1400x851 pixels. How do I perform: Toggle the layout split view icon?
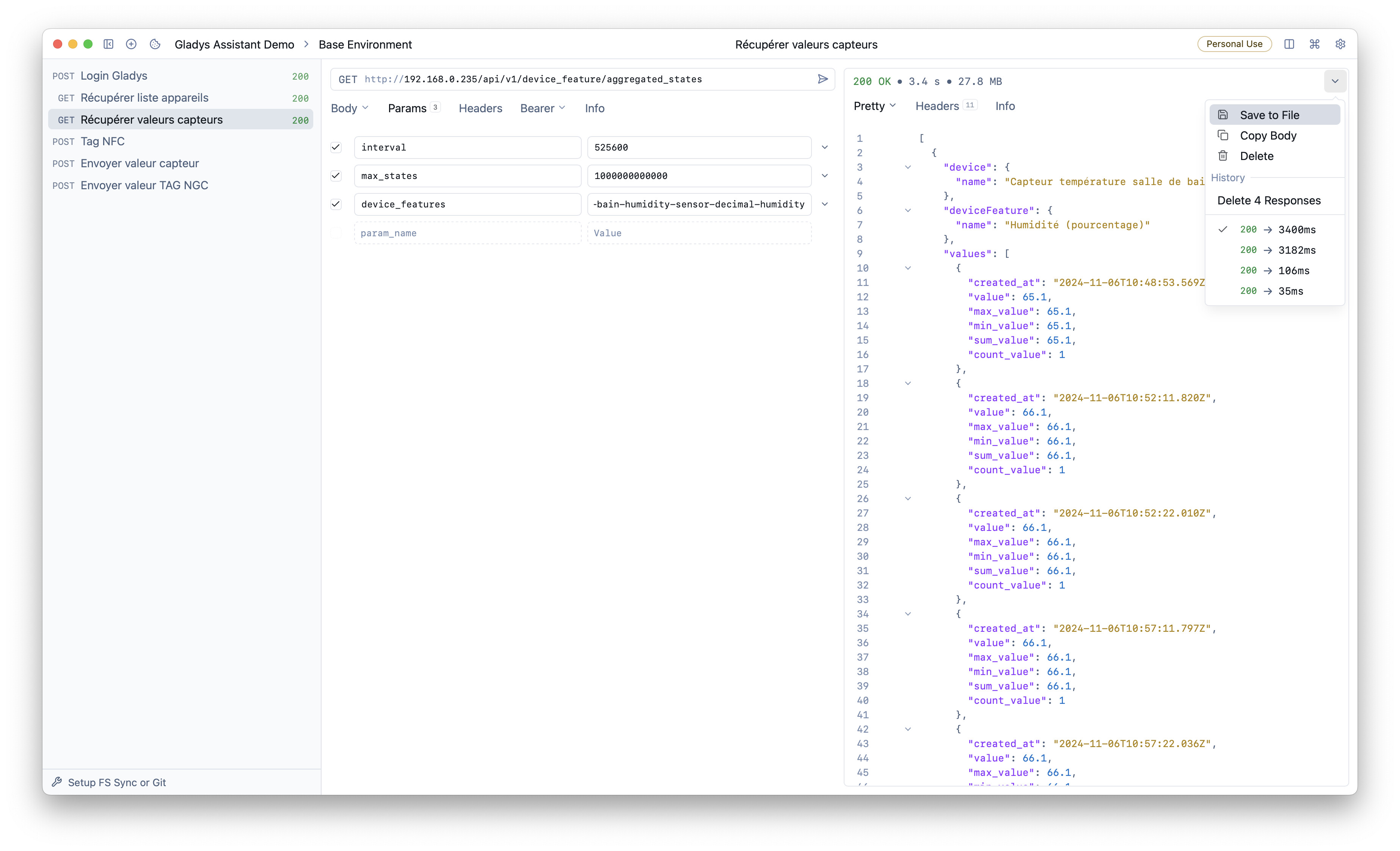1289,44
